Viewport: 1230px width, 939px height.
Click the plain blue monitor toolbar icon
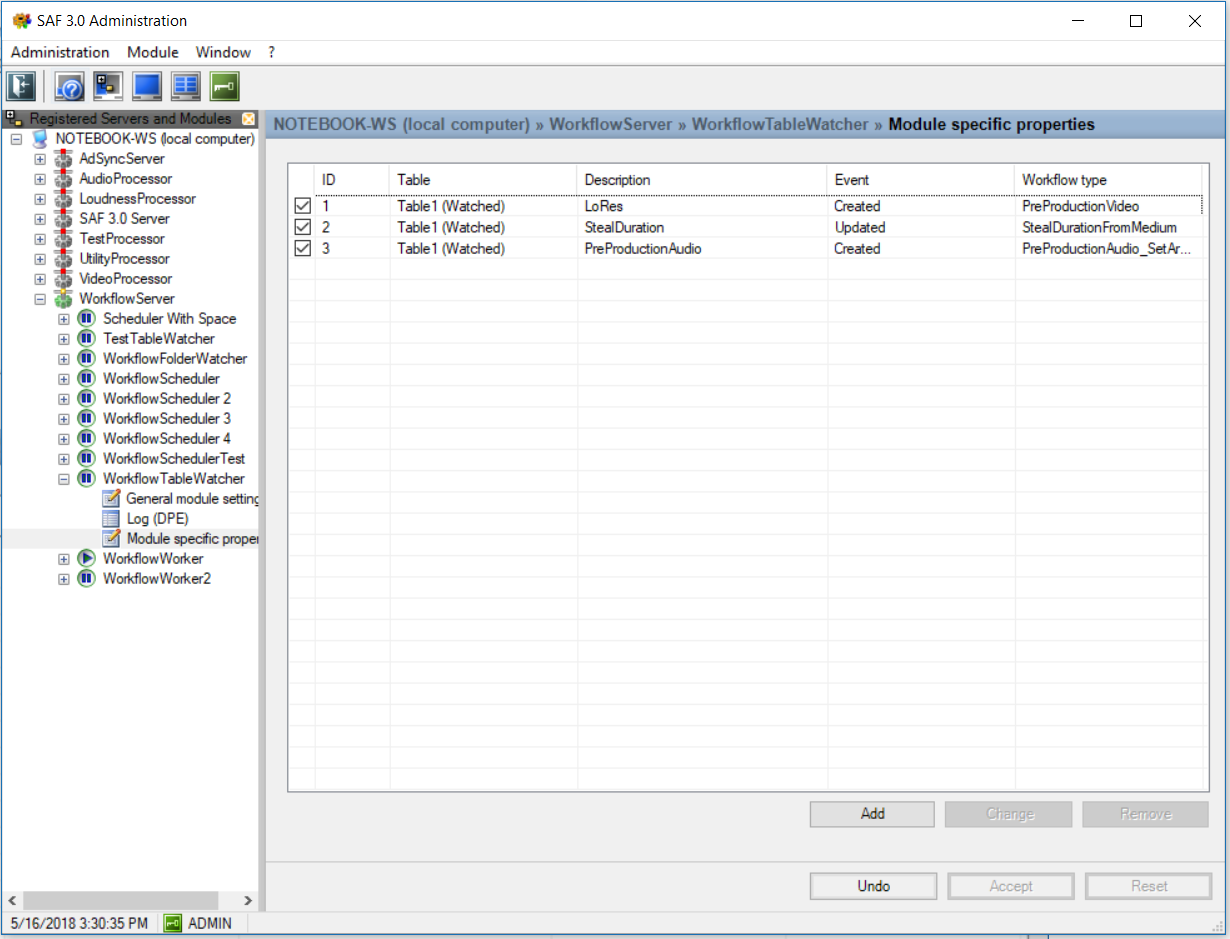coord(147,86)
